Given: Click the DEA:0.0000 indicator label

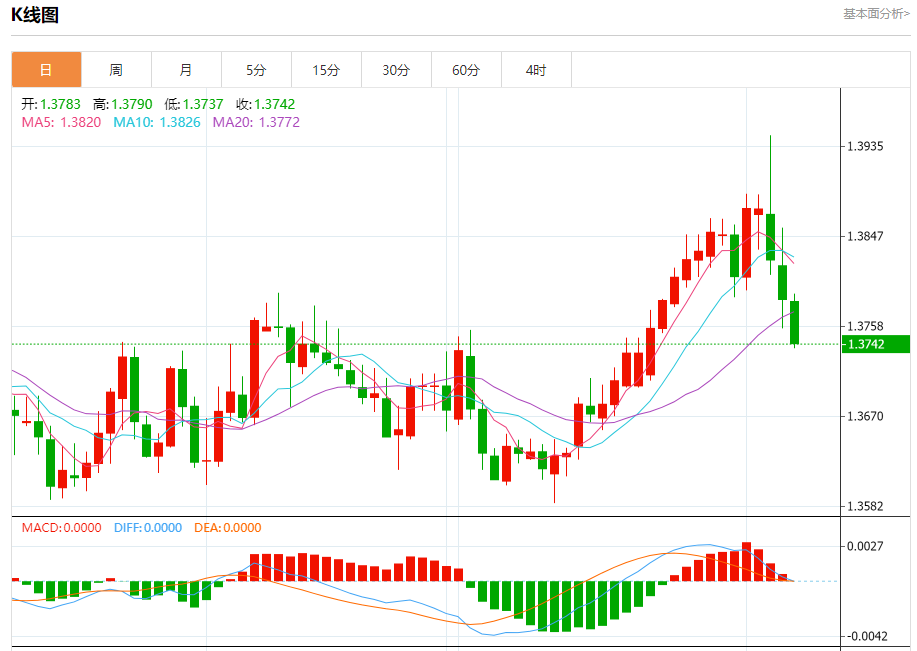Looking at the screenshot, I should point(227,528).
